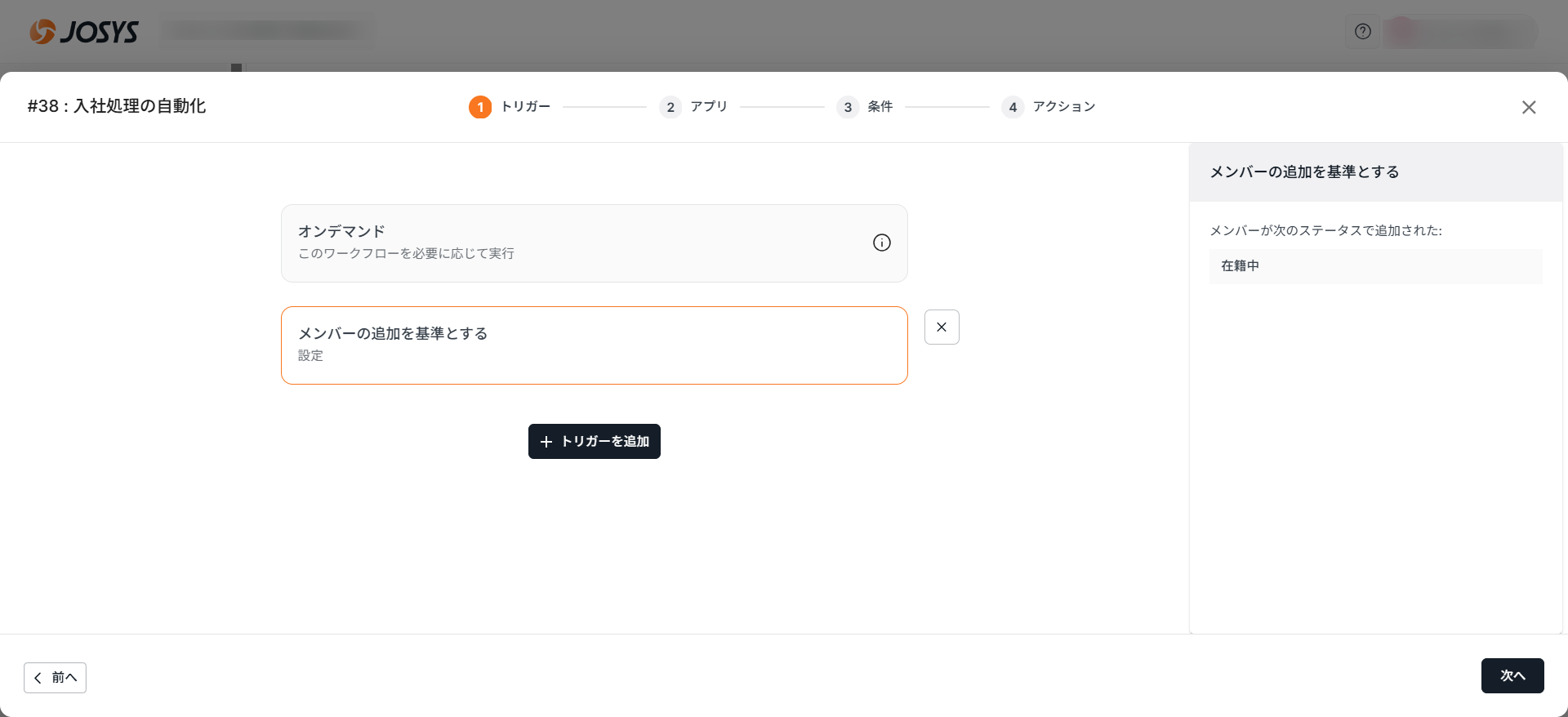The height and width of the screenshot is (717, 1568).
Task: Go to step 1 トリガー
Action: click(x=510, y=107)
